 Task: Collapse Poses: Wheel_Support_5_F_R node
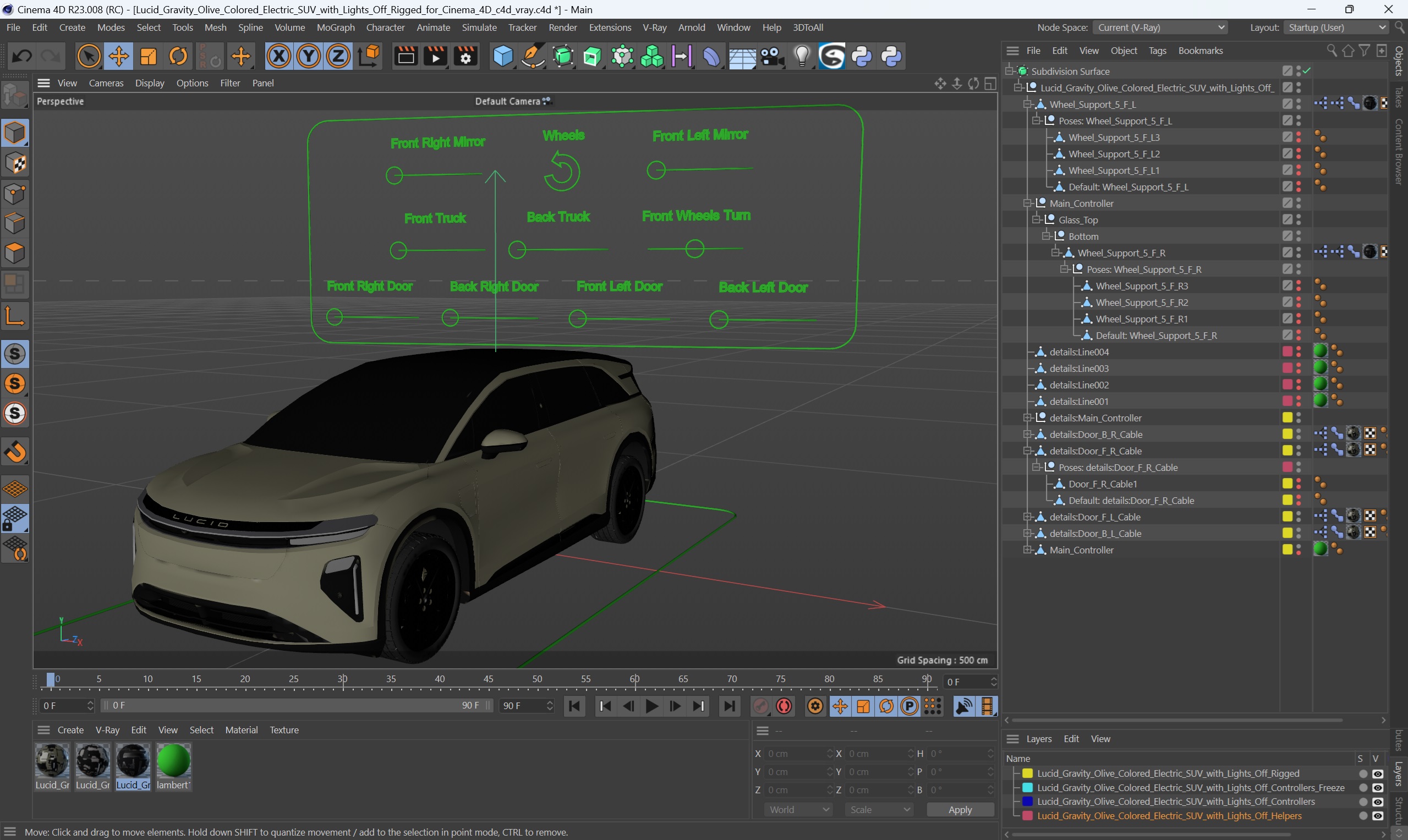pos(1065,269)
